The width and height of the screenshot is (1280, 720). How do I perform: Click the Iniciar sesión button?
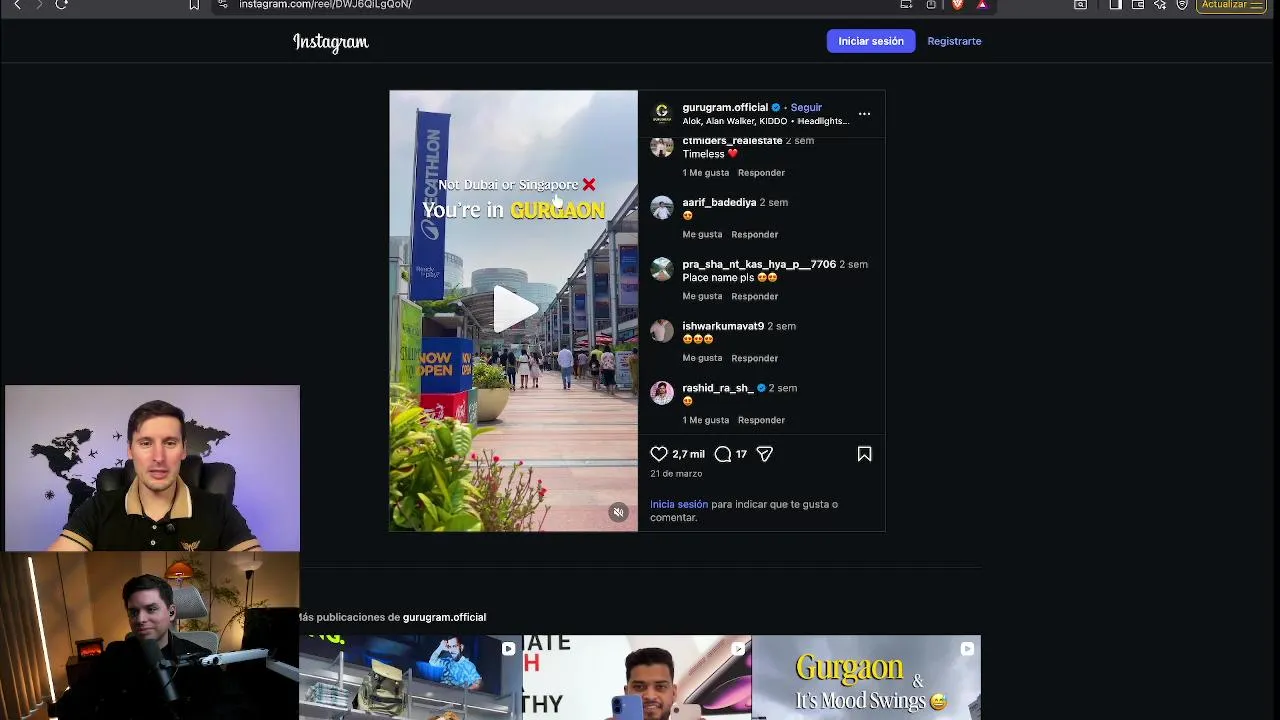coord(871,41)
